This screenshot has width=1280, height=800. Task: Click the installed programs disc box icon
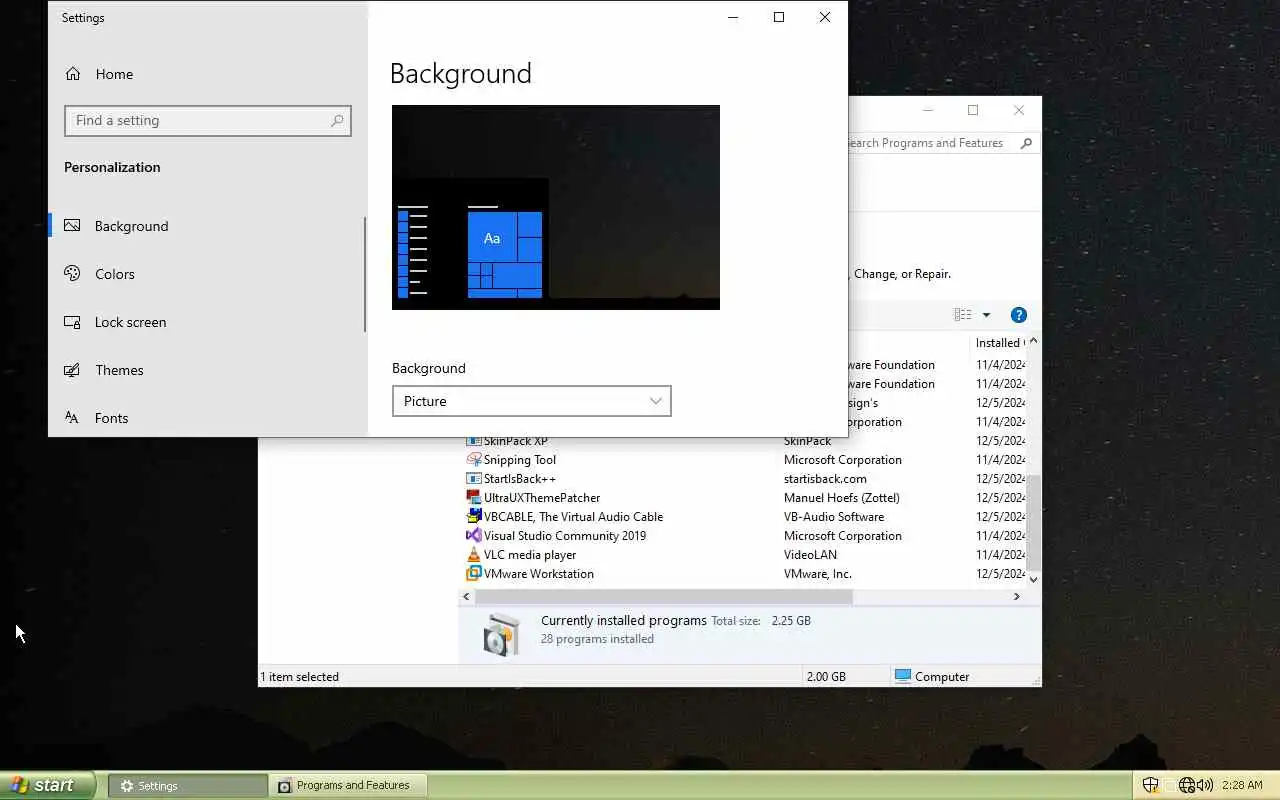coord(502,634)
